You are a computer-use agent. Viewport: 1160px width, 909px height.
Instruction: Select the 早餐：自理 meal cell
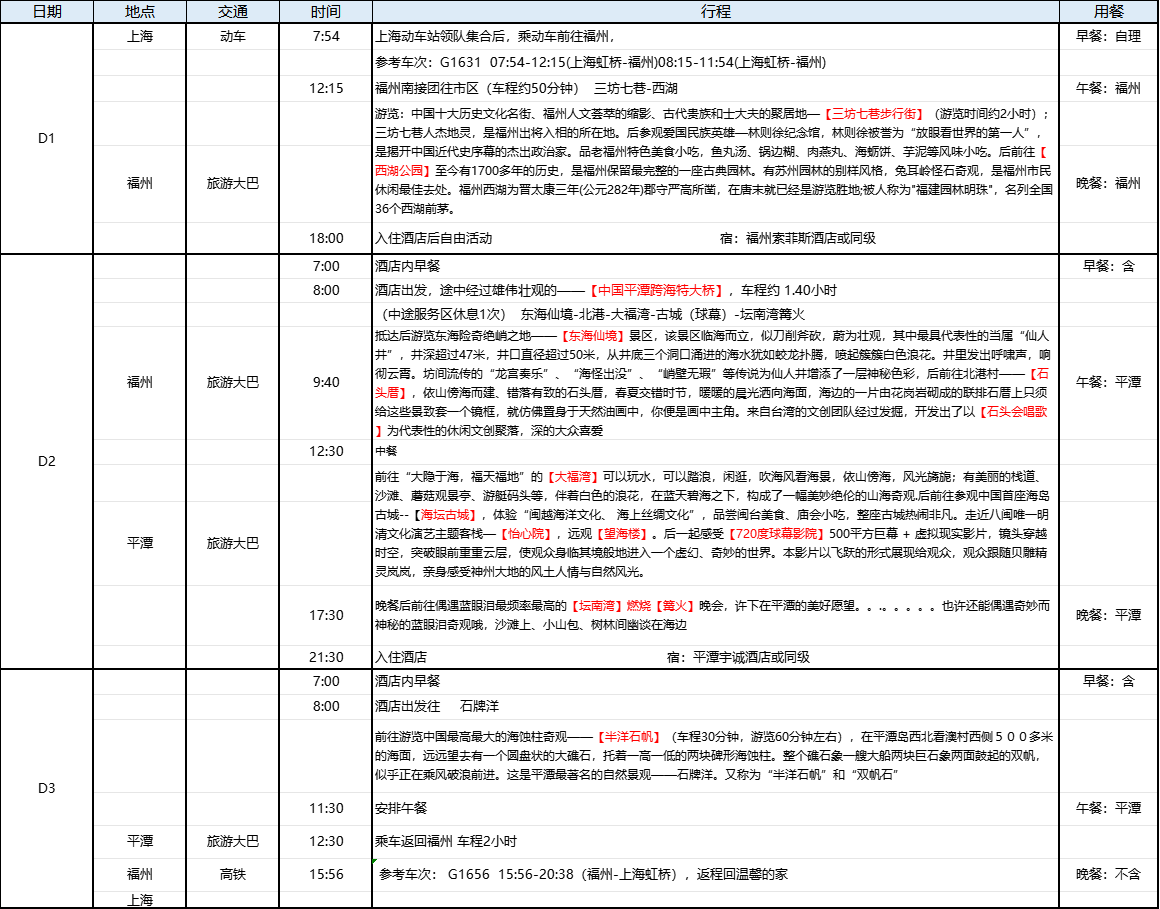(x=1108, y=36)
